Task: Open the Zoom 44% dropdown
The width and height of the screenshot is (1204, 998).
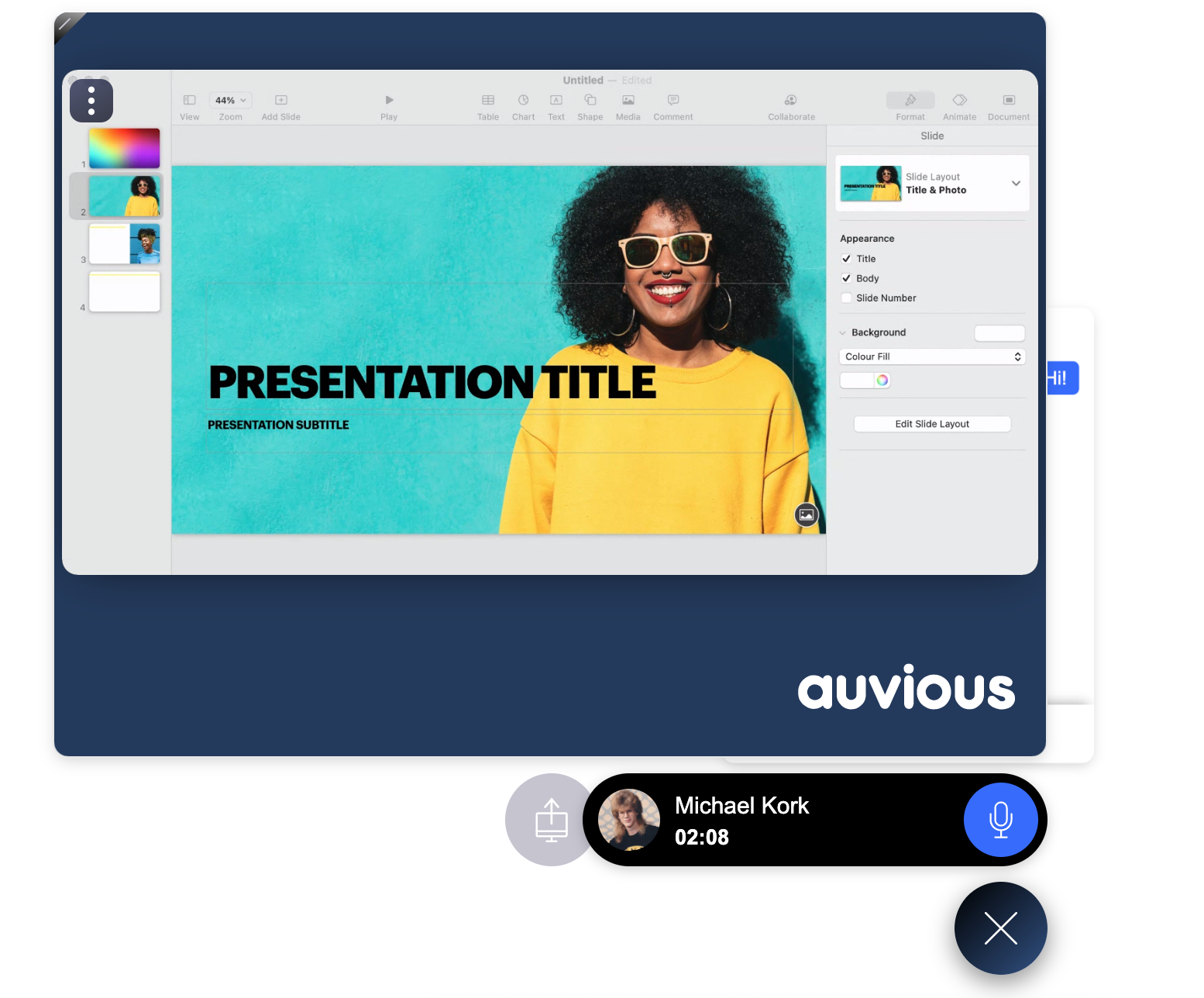Action: (x=230, y=101)
